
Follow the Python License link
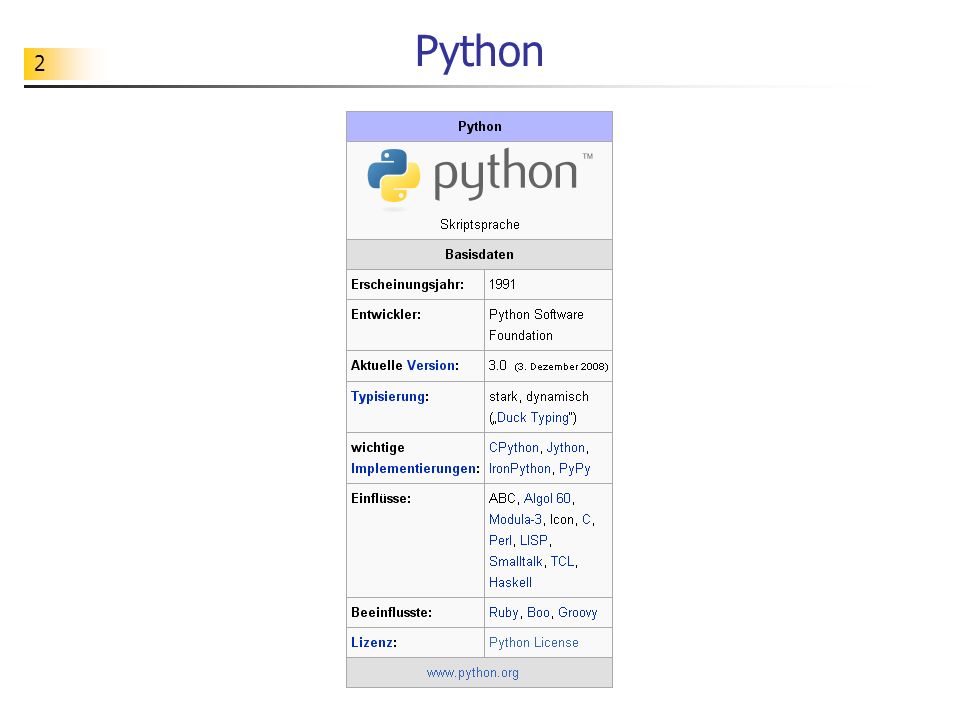pos(533,642)
